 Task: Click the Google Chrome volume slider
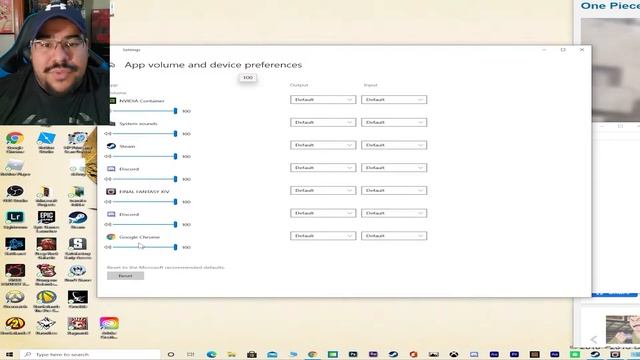[x=145, y=247]
